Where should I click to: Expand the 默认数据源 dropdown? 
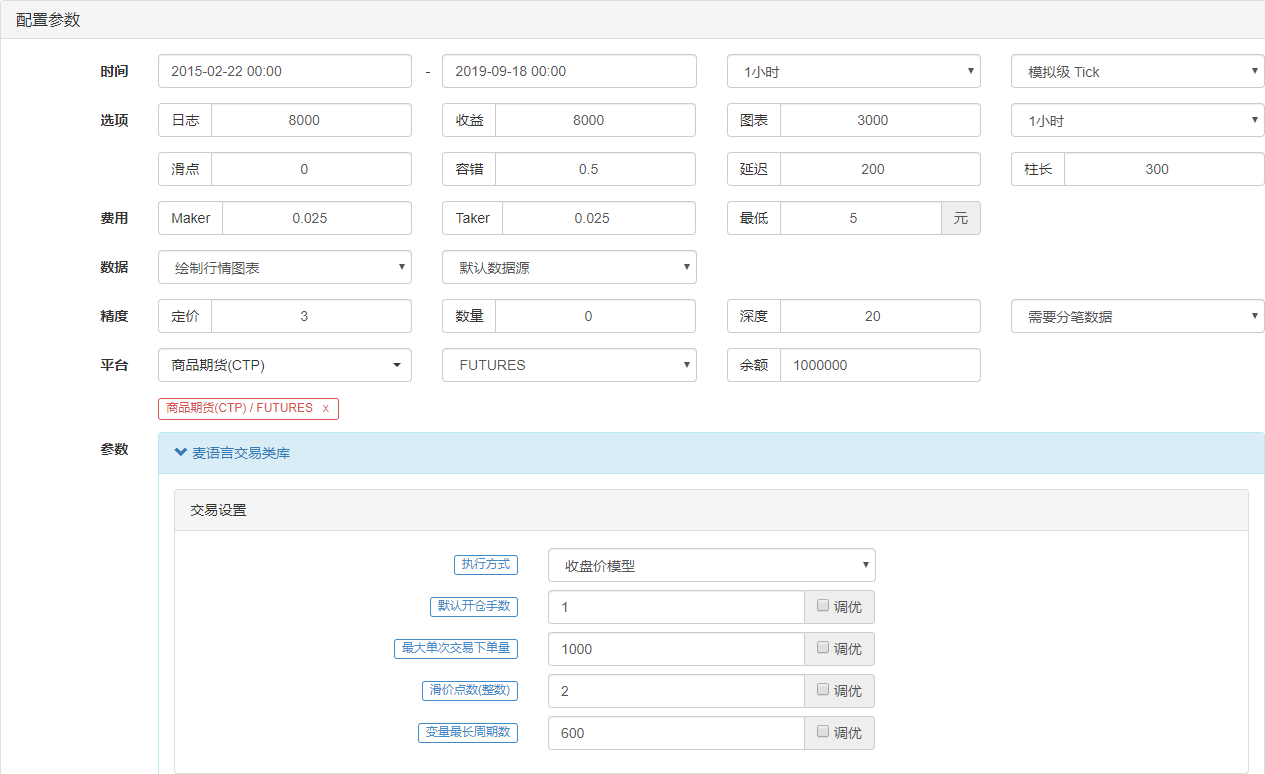pos(568,267)
